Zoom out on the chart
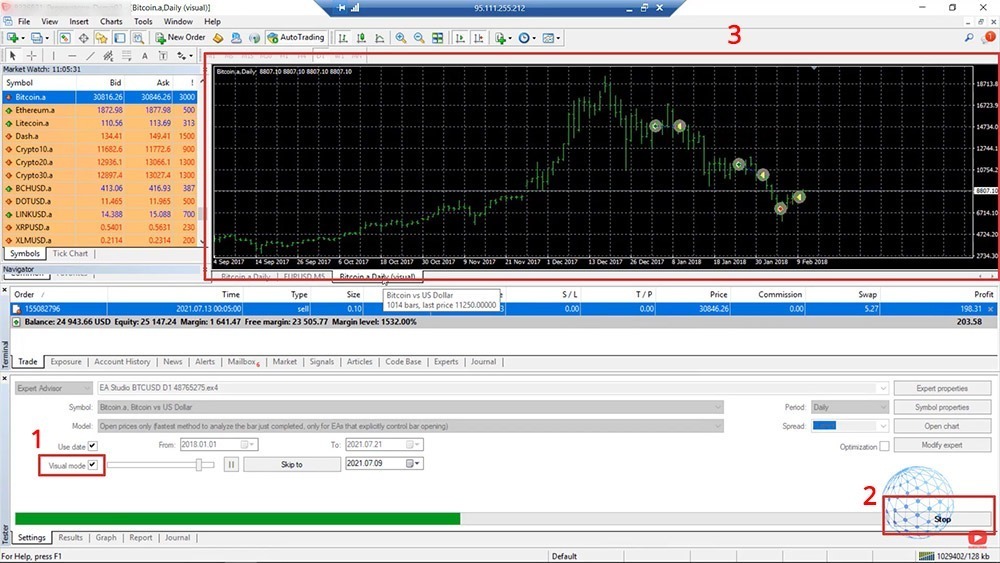 419,38
